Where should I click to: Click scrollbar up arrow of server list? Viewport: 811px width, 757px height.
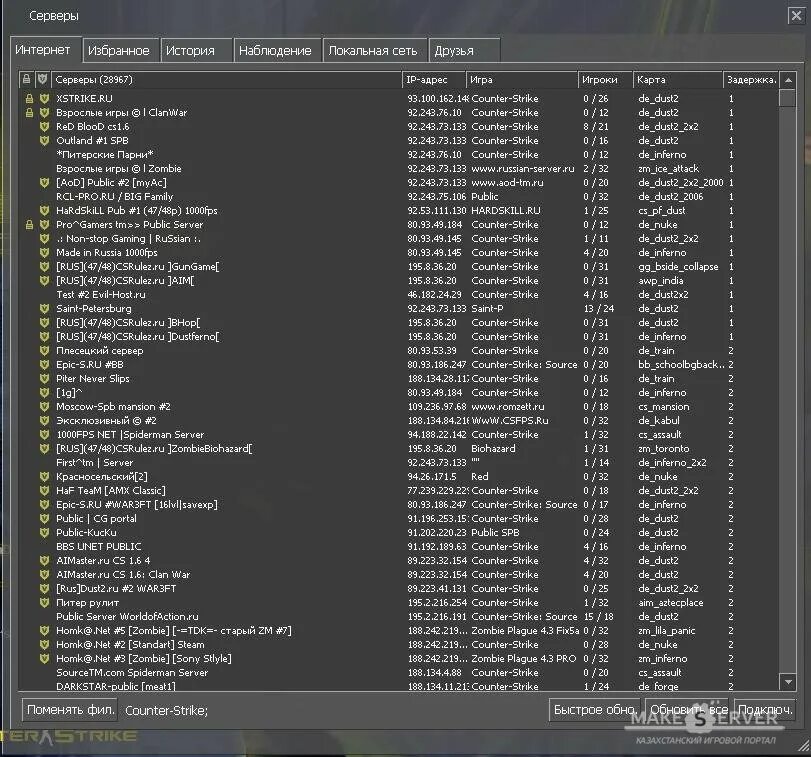(x=788, y=80)
